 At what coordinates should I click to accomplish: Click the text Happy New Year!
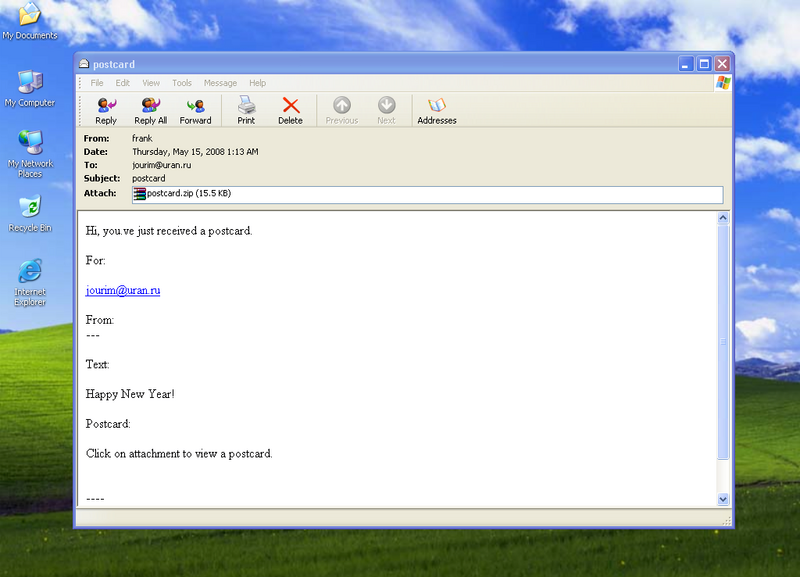click(130, 394)
